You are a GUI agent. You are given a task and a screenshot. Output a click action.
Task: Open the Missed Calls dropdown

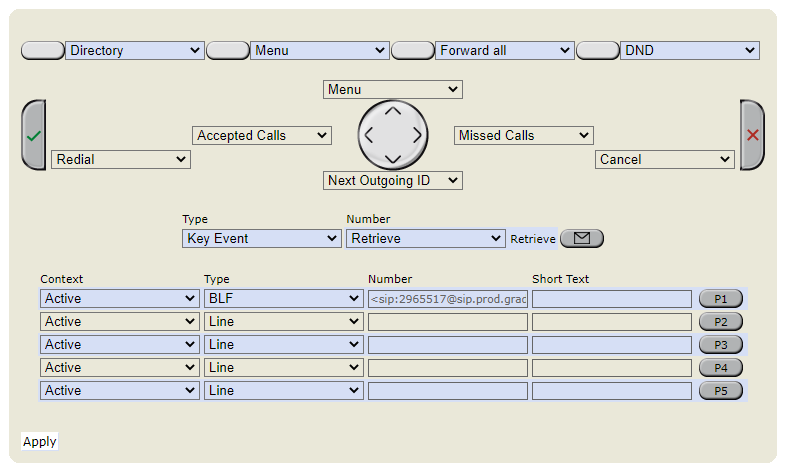tap(523, 135)
